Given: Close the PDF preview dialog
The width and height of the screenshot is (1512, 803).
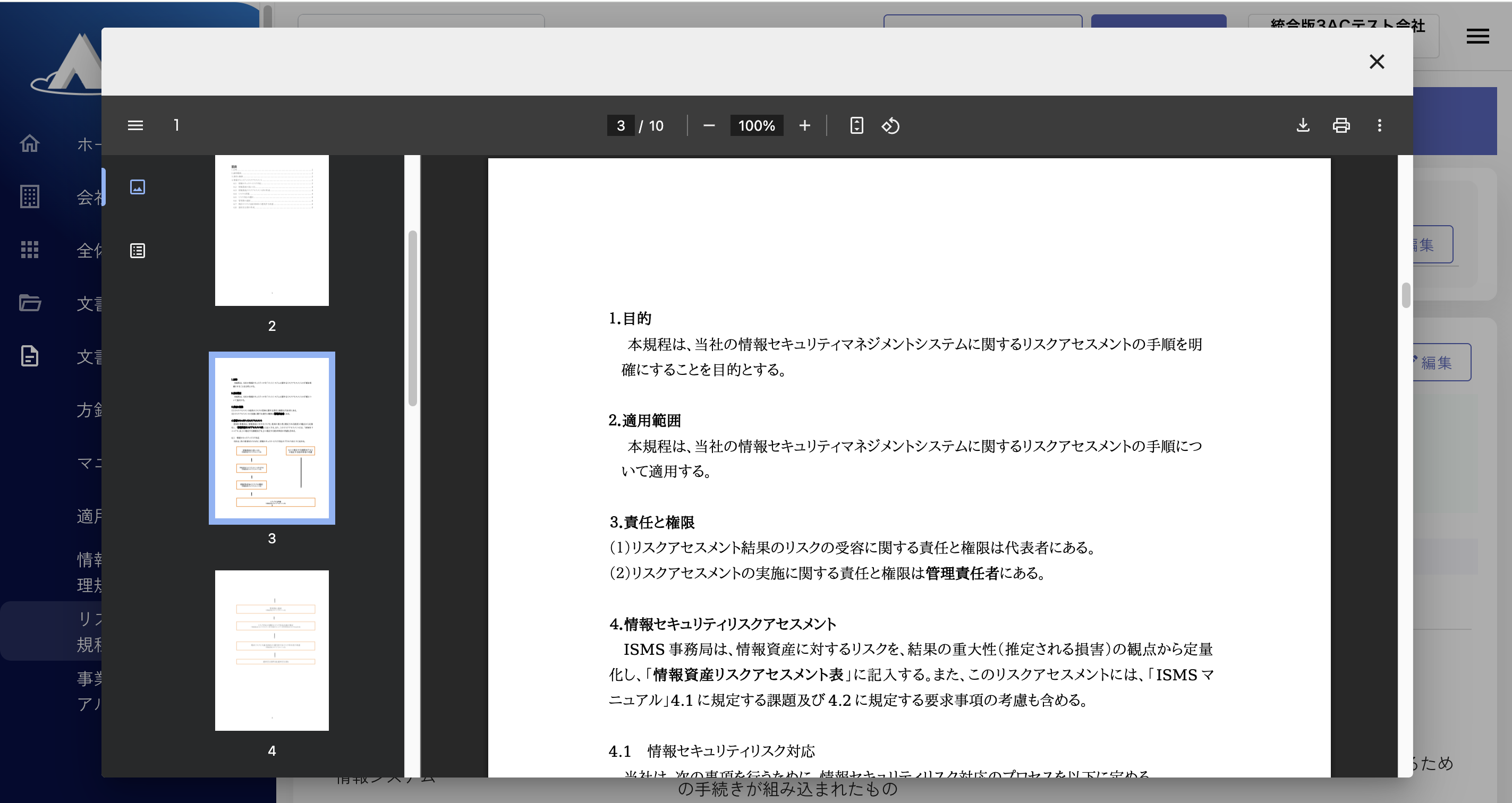Looking at the screenshot, I should point(1377,62).
